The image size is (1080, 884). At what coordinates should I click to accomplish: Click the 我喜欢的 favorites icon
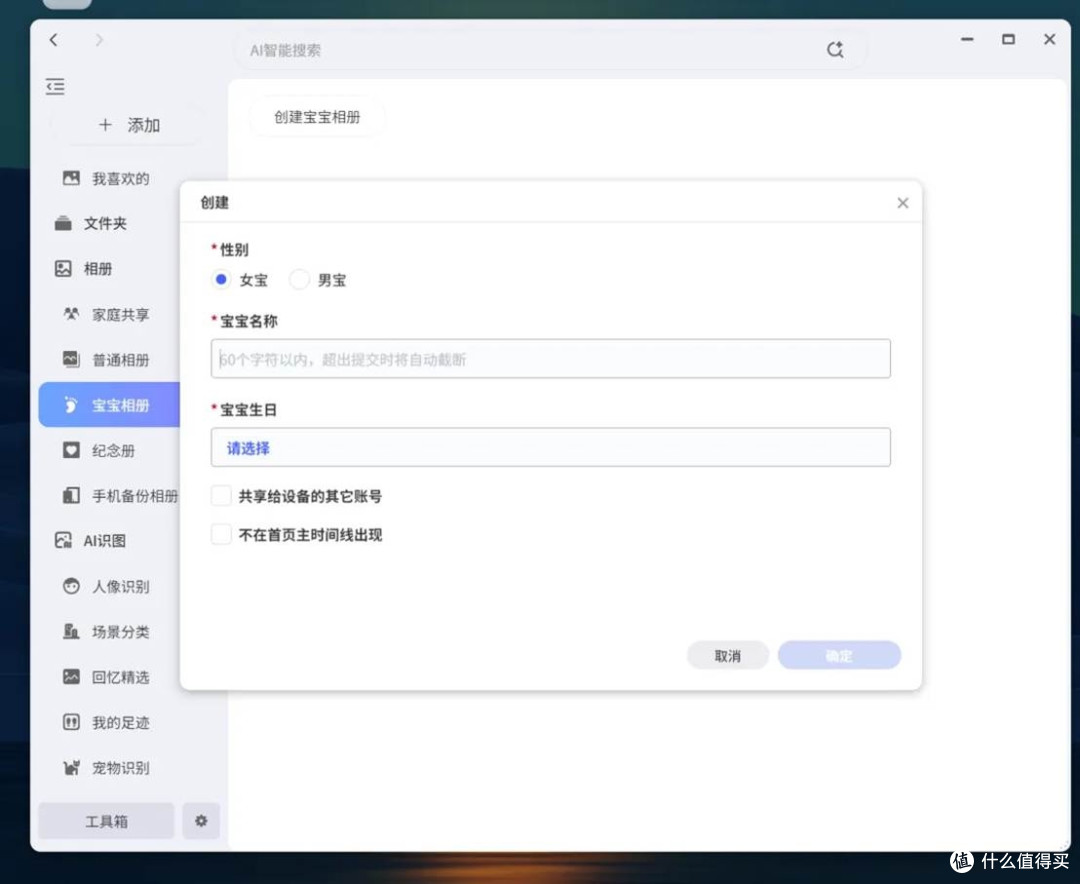[x=71, y=178]
